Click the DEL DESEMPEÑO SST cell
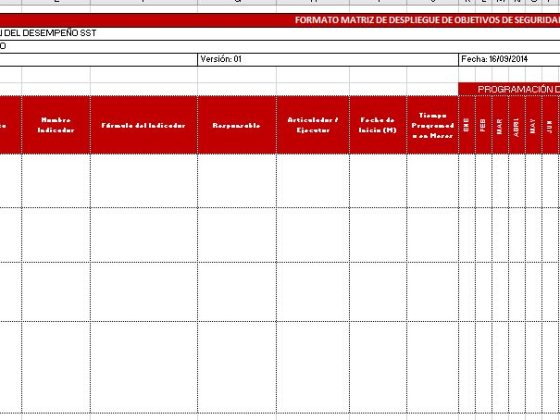 [280, 34]
